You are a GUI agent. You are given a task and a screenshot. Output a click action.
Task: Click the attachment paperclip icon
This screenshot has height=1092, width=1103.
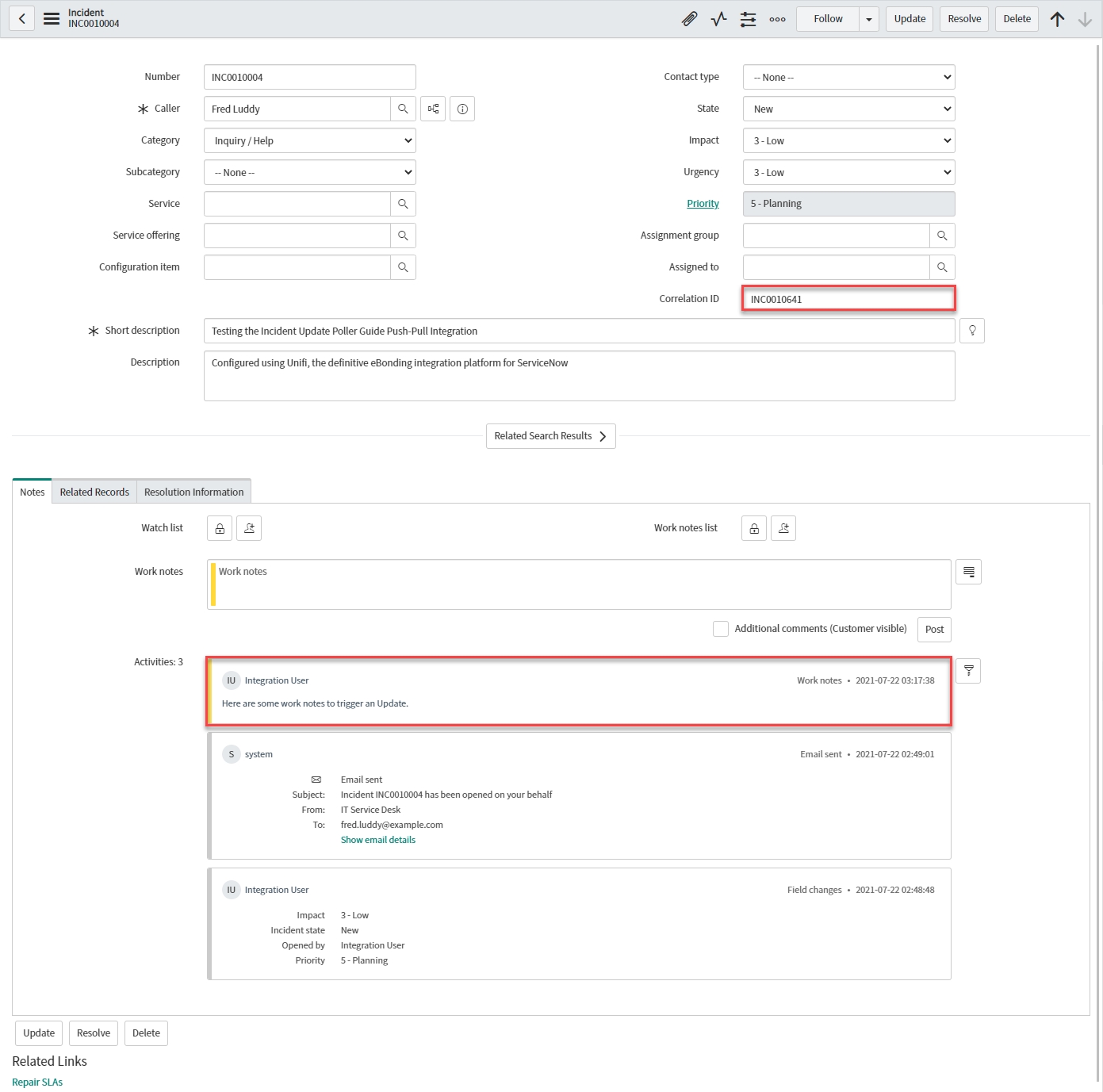(689, 19)
